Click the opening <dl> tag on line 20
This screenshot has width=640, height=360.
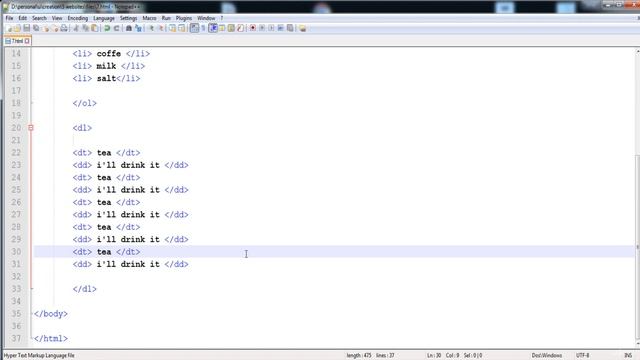pyautogui.click(x=82, y=128)
